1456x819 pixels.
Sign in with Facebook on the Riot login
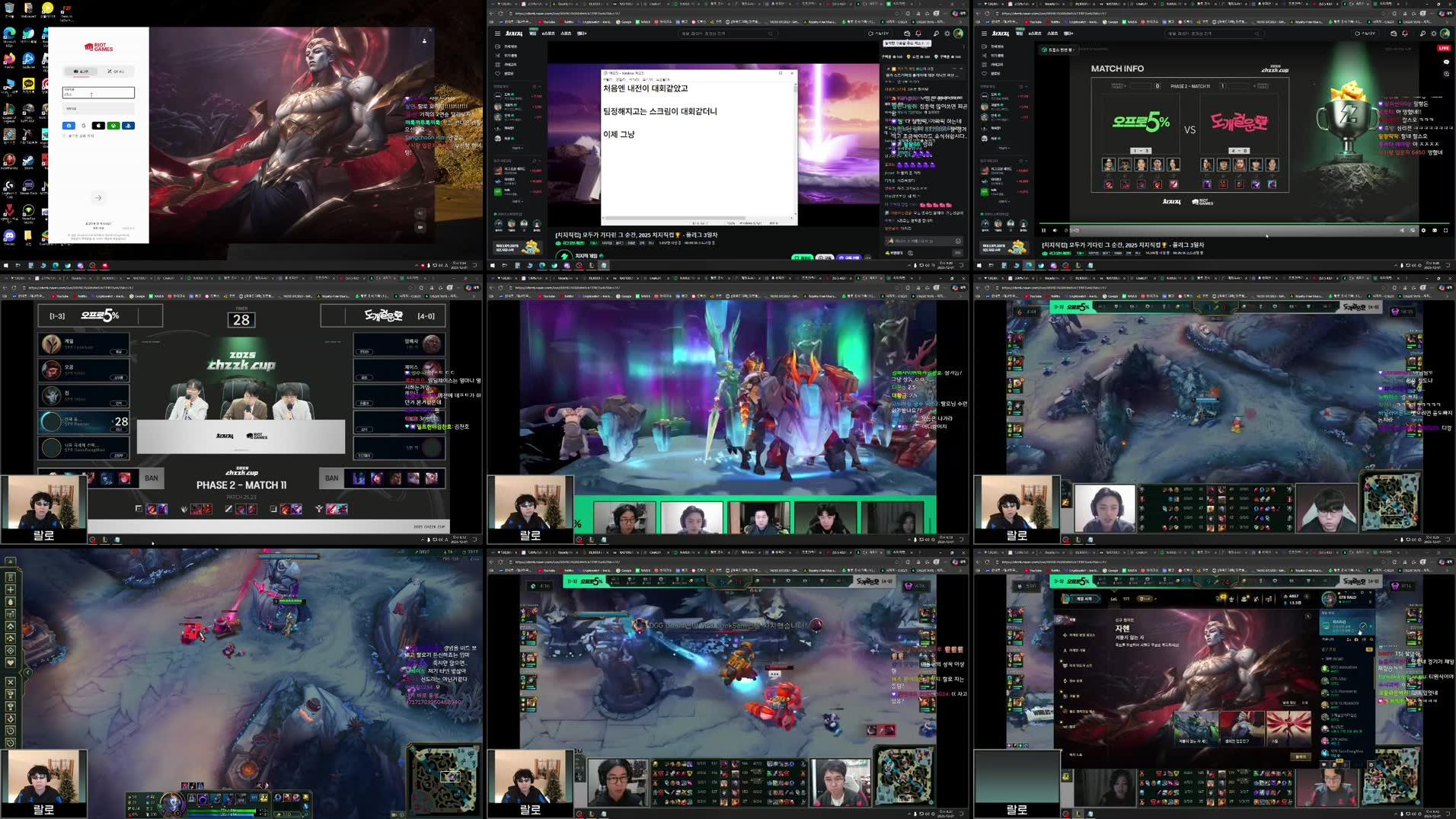tap(69, 126)
